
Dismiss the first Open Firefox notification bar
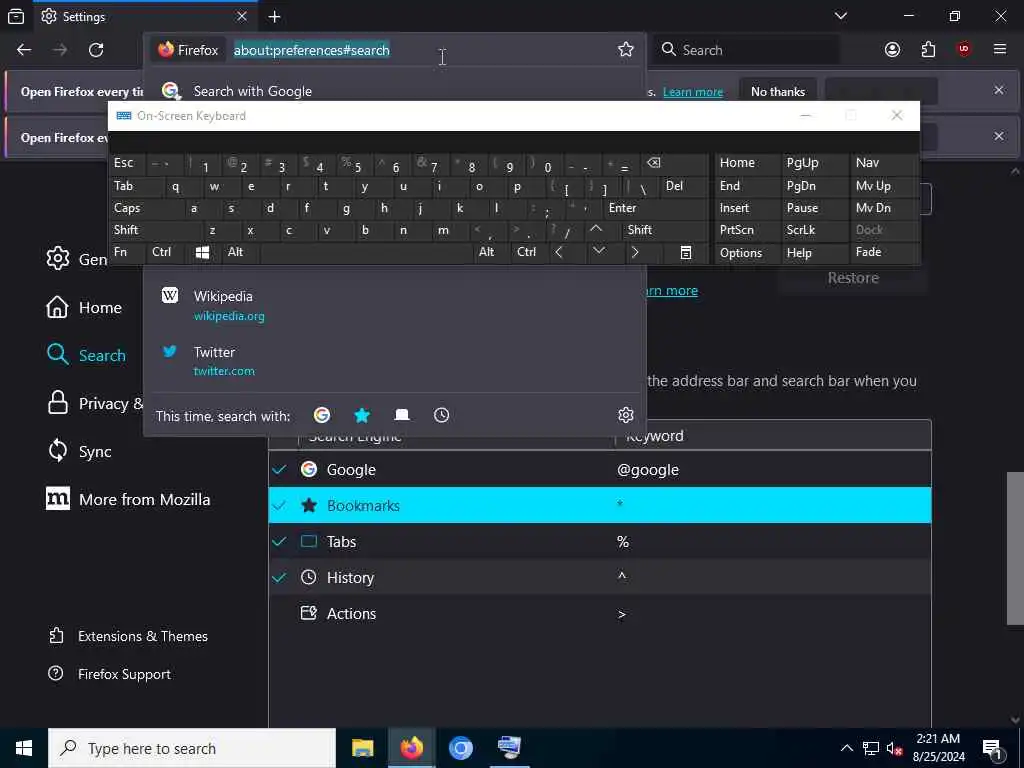999,90
